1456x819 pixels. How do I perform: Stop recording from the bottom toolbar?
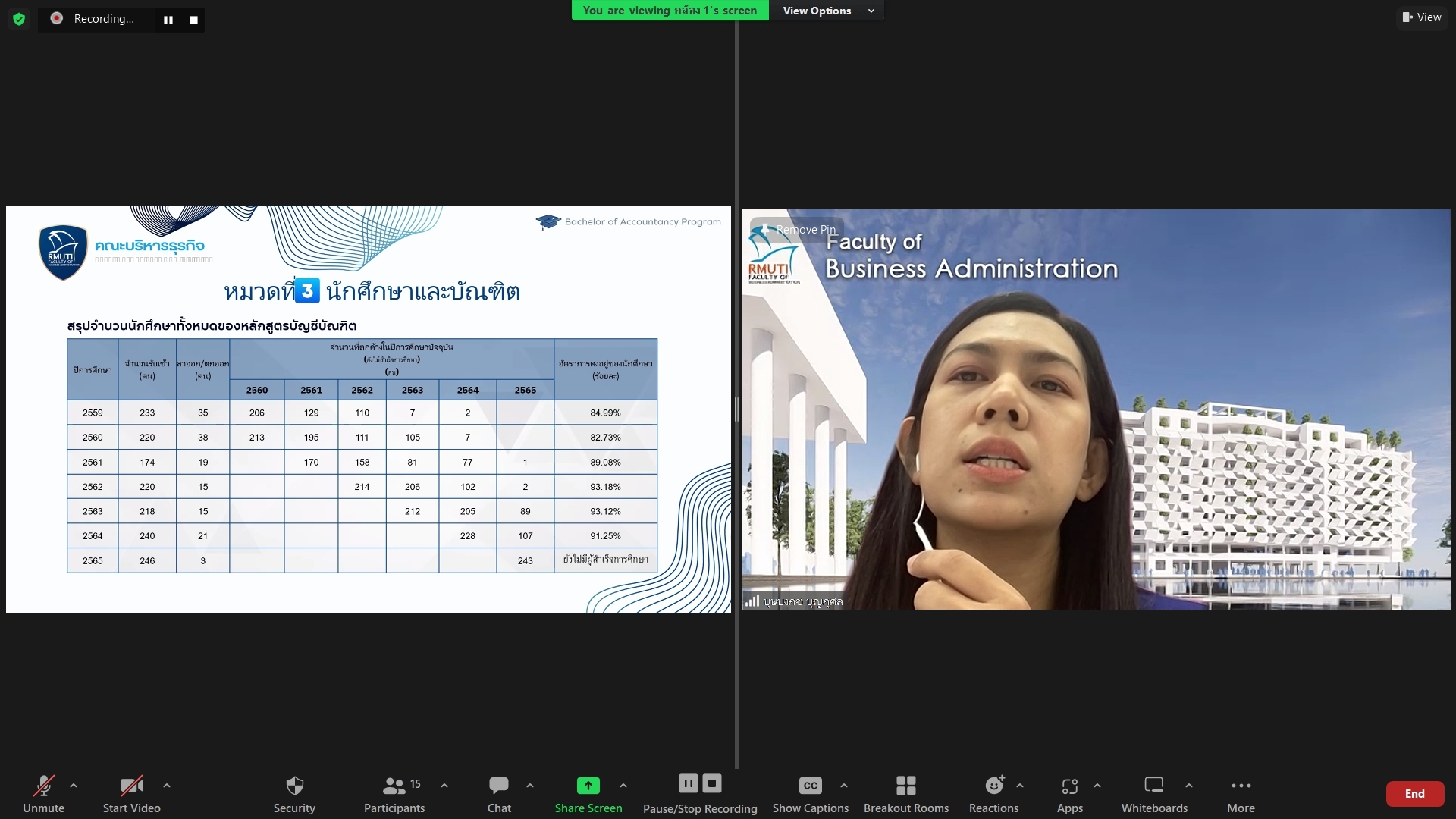(712, 783)
